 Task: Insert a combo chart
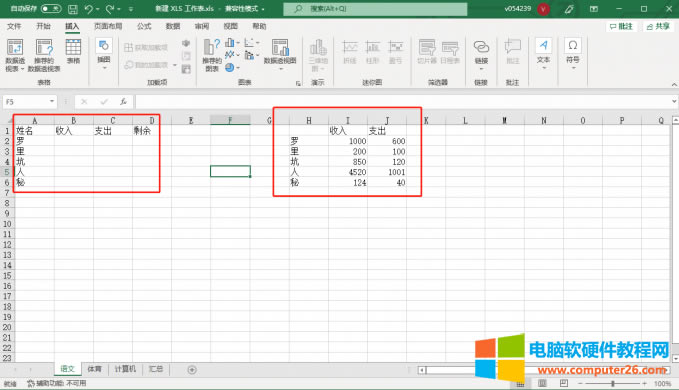pos(249,55)
